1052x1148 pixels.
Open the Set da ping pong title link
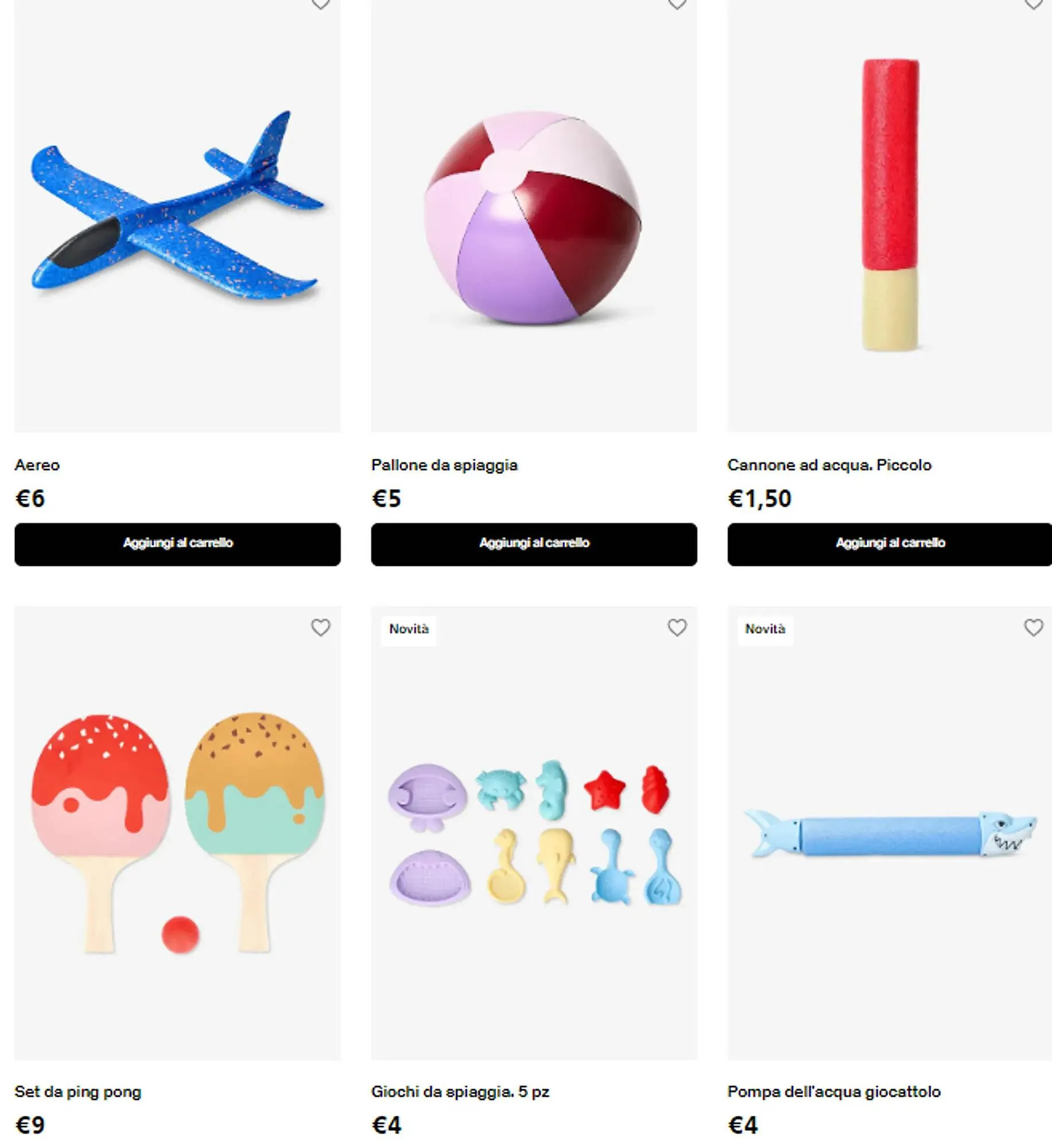77,1092
